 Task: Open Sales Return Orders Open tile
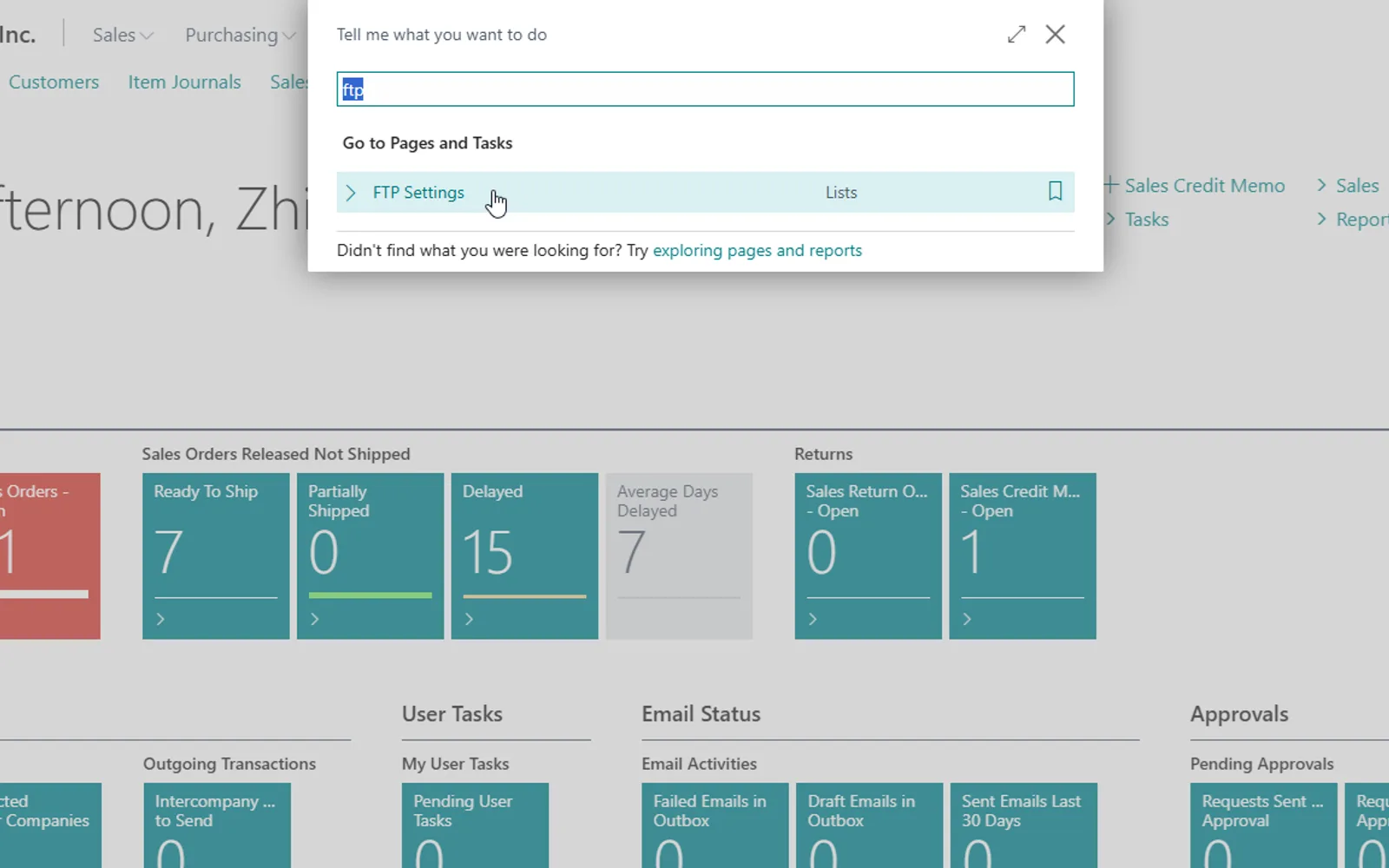click(868, 556)
